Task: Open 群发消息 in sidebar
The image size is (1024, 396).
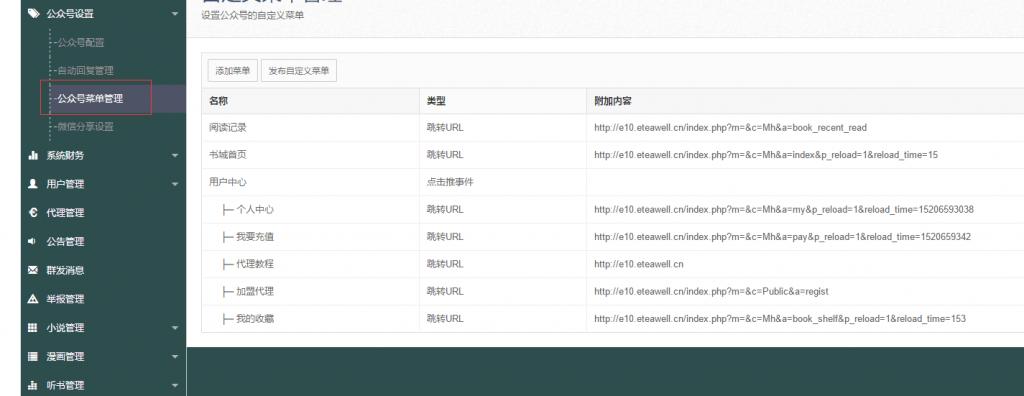Action: coord(65,270)
